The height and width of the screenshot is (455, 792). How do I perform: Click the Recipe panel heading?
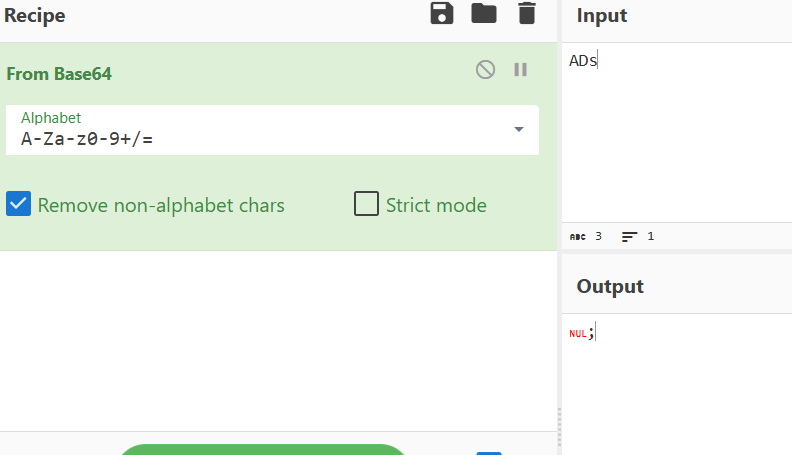35,15
